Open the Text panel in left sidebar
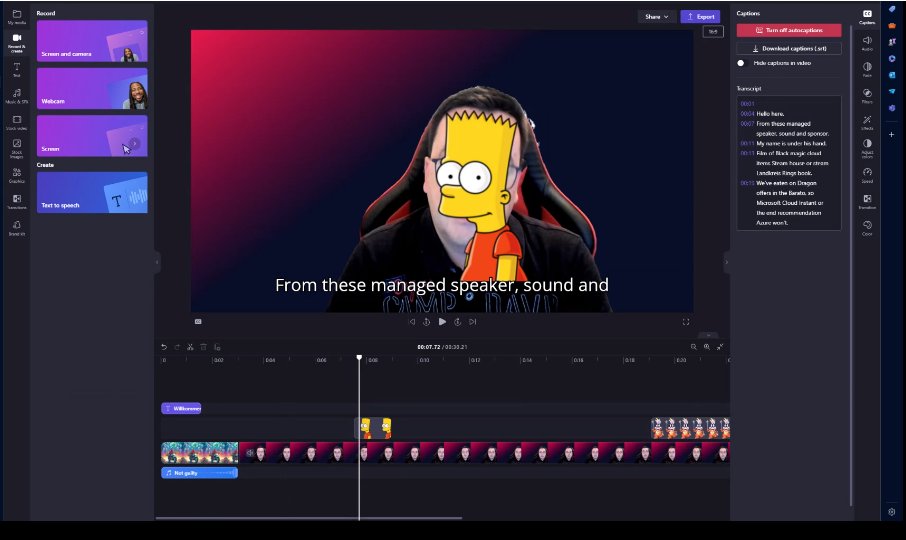The height and width of the screenshot is (540, 906). point(17,69)
